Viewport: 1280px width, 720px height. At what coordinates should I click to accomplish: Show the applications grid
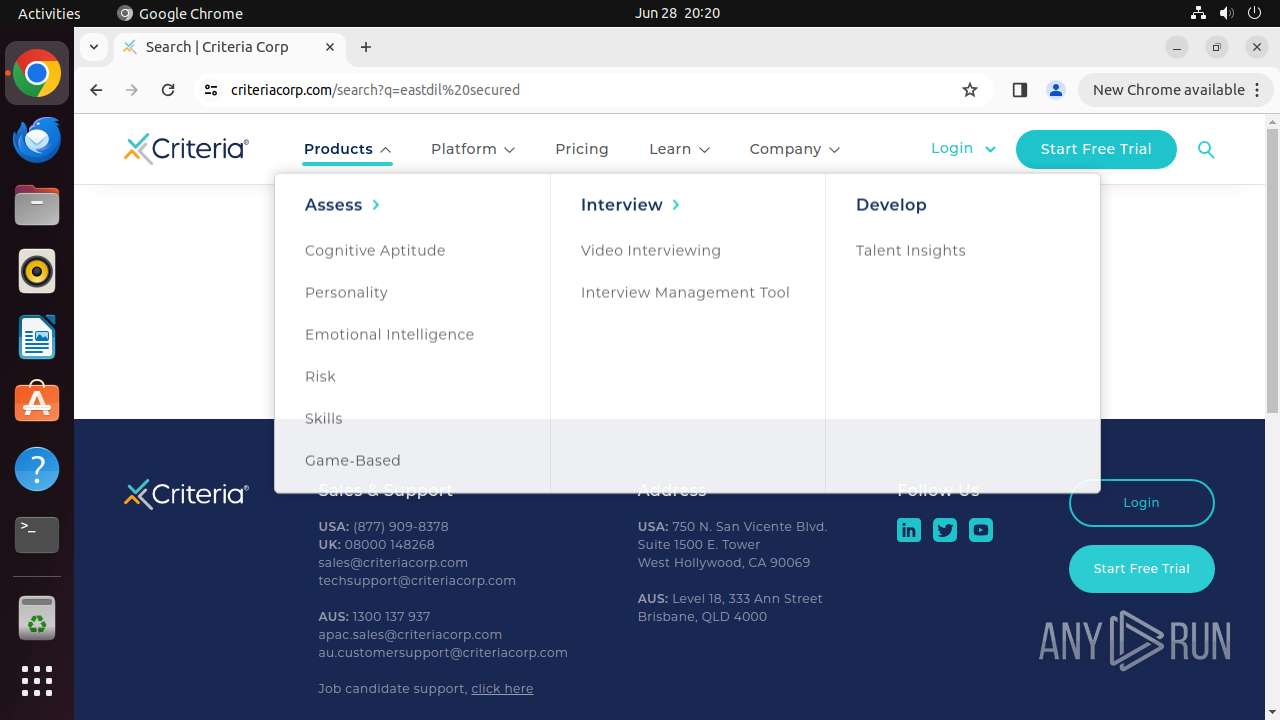pos(37,681)
